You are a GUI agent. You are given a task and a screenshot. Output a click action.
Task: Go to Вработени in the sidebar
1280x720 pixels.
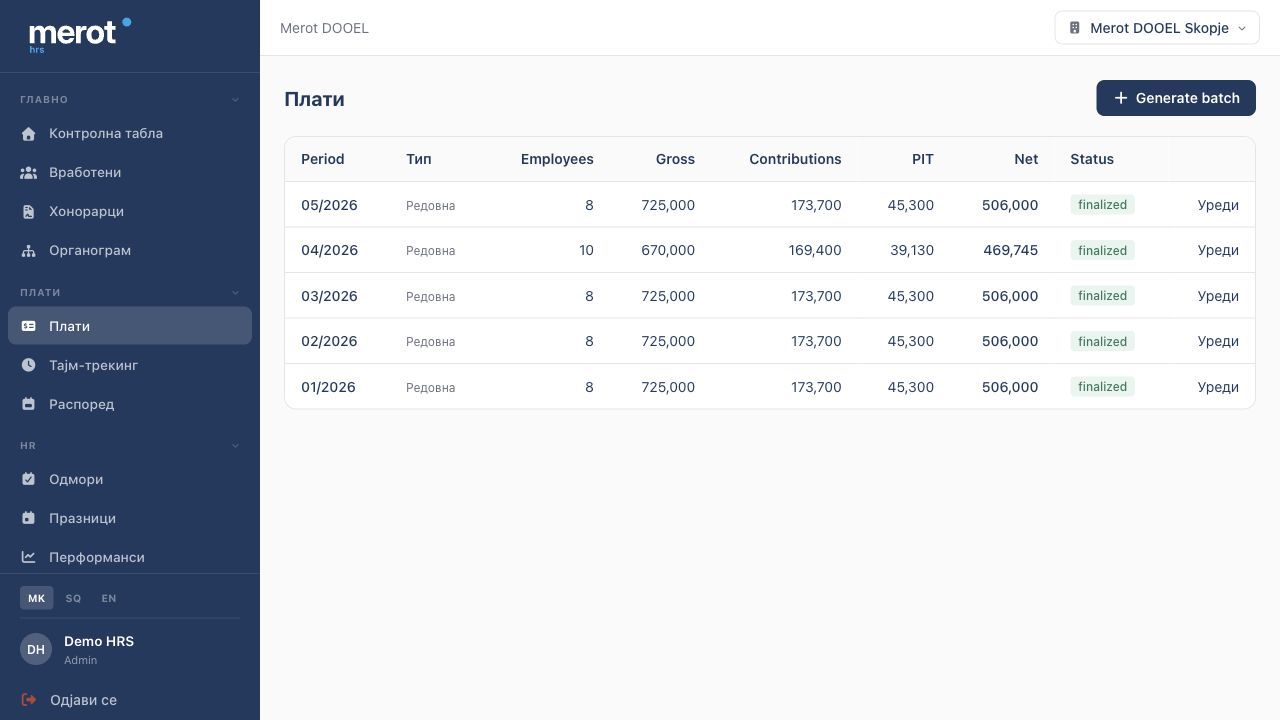pos(130,173)
